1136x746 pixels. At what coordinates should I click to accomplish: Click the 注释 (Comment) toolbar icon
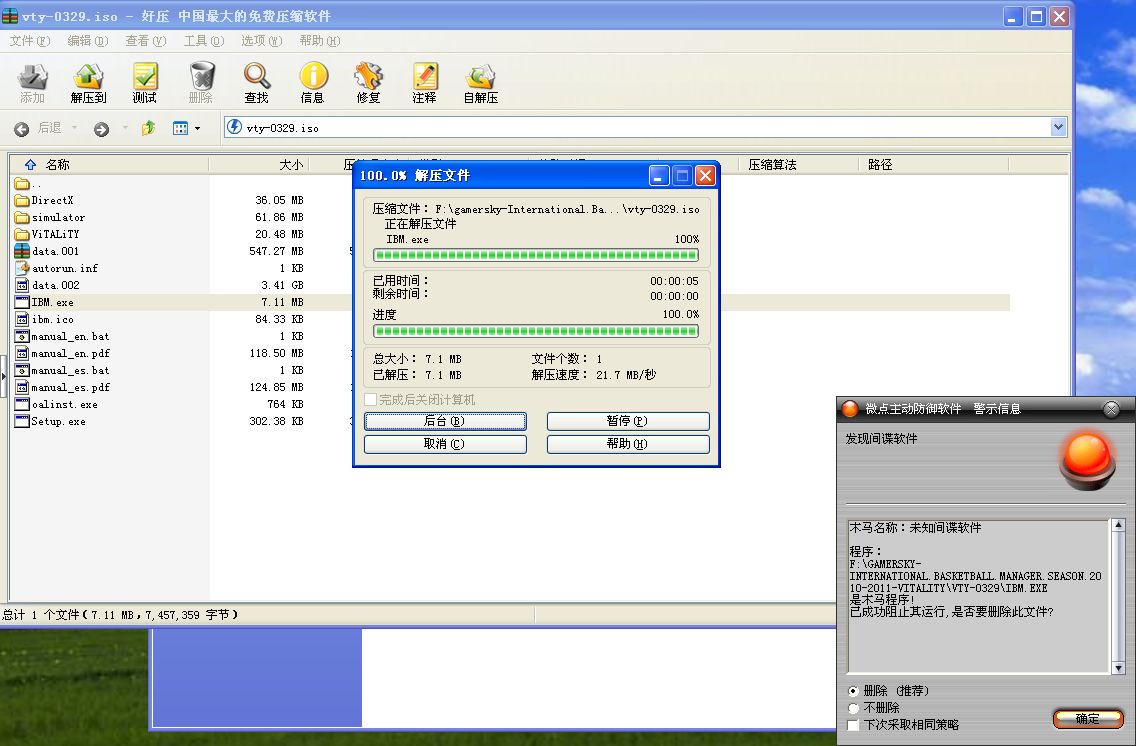tap(425, 83)
